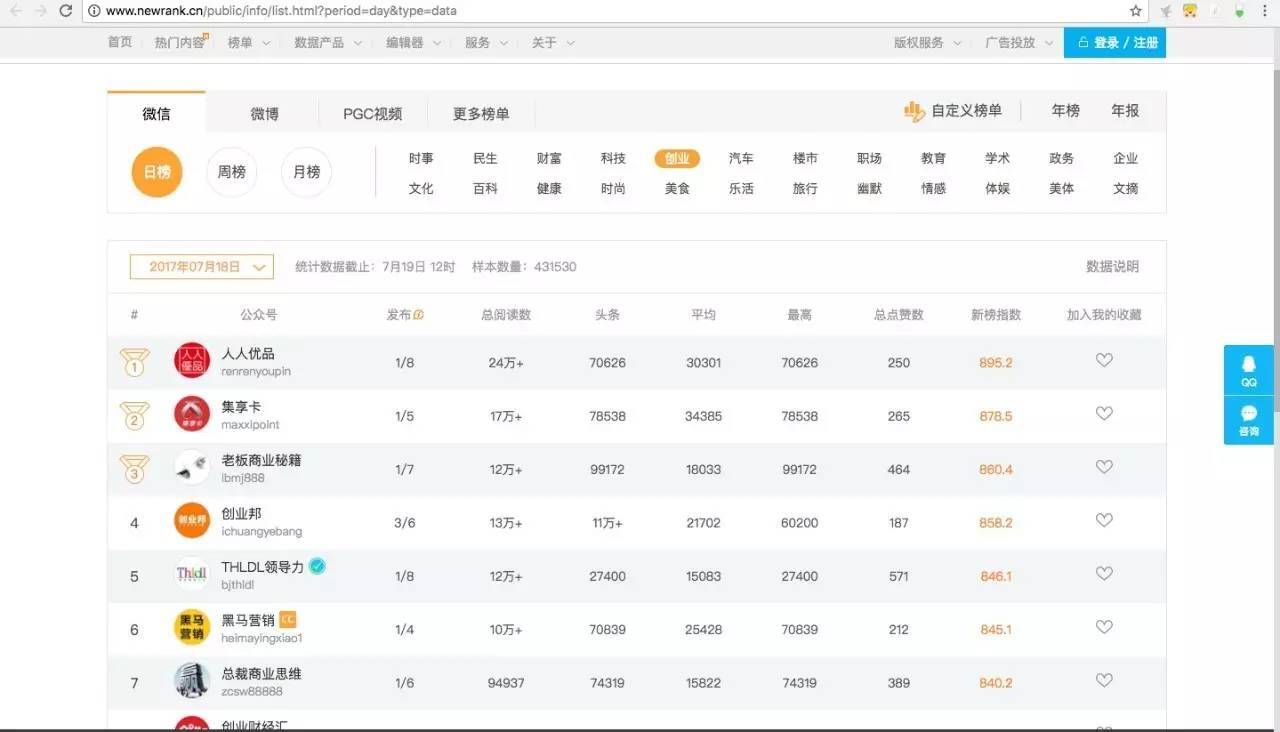
Task: Expand the 版权服务 dropdown
Action: (928, 43)
